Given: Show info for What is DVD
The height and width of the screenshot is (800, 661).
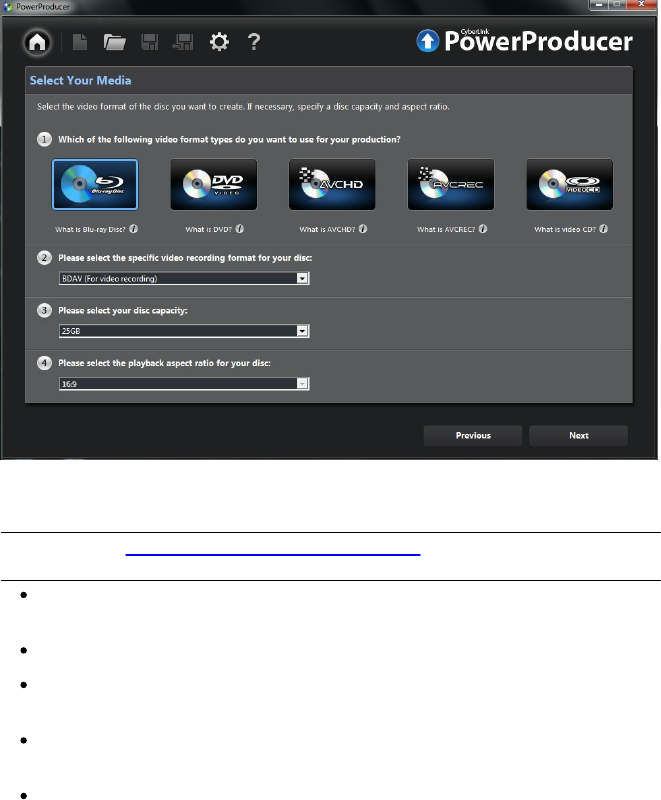Looking at the screenshot, I should 240,229.
